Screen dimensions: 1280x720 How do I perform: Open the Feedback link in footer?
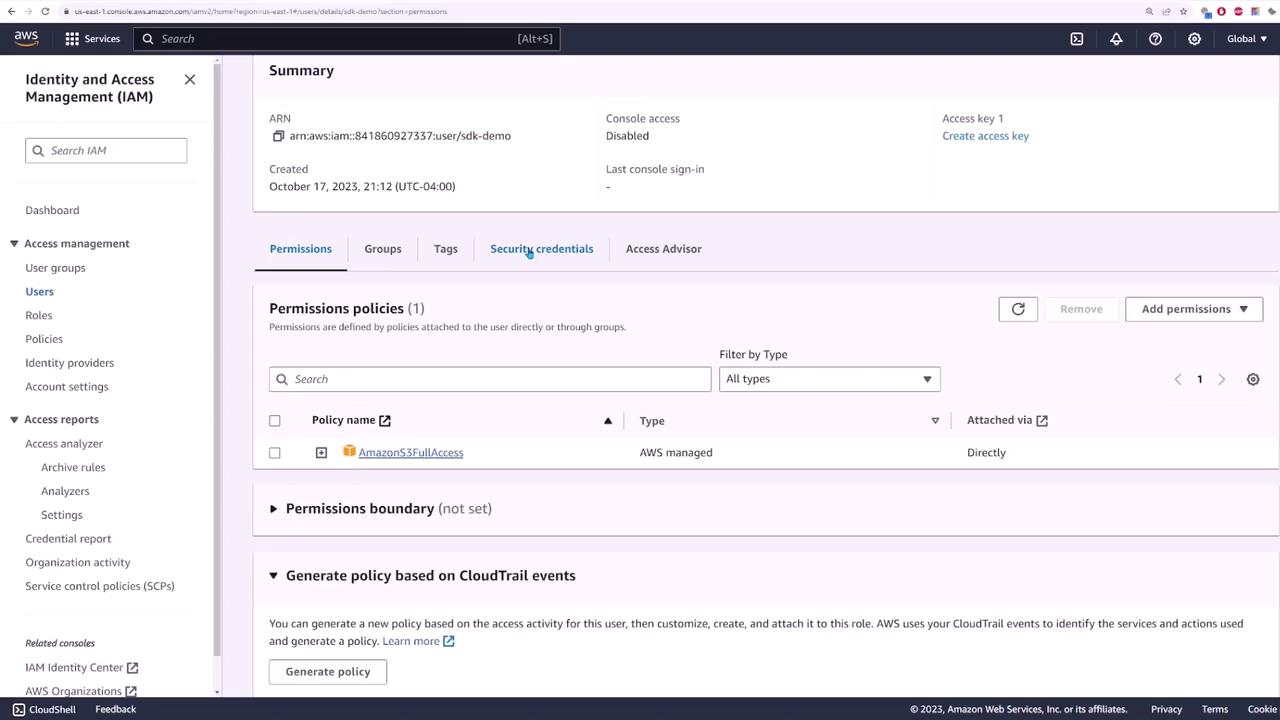[x=116, y=709]
